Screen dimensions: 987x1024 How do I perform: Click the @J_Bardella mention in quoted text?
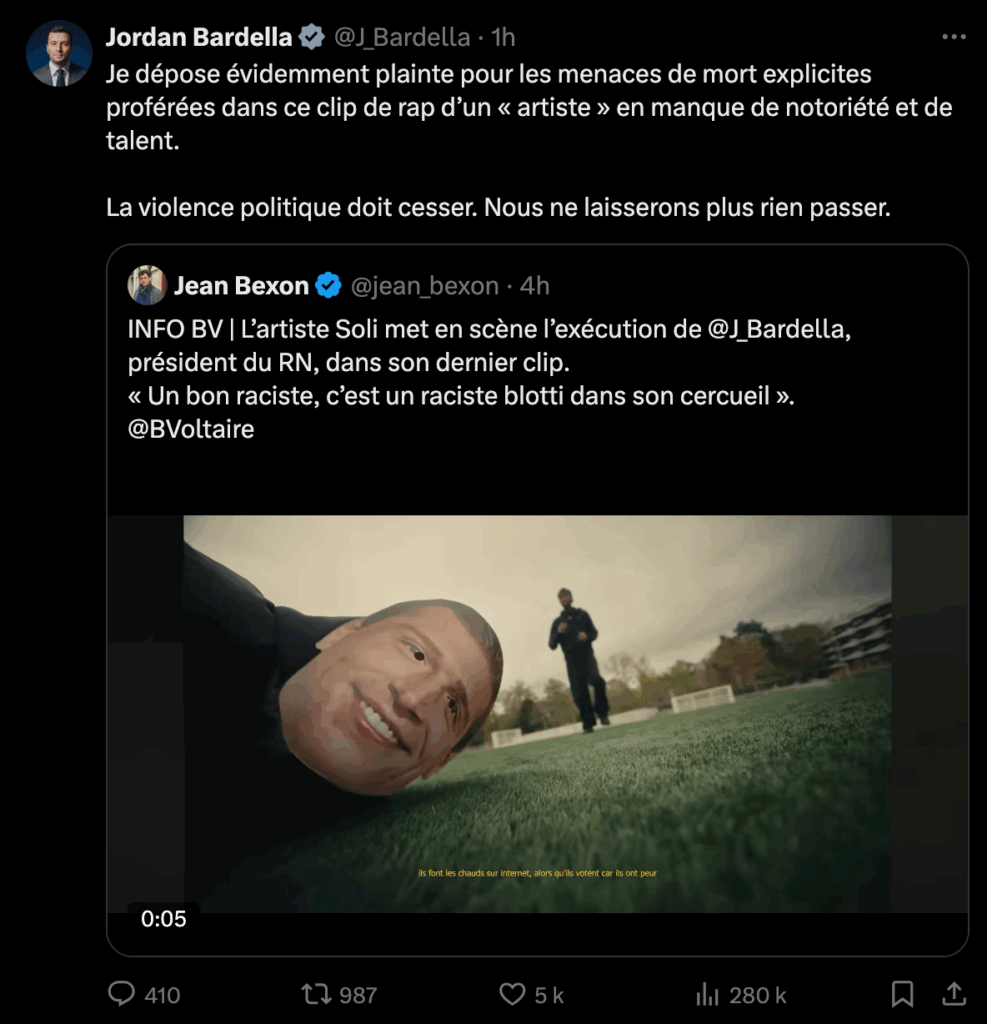pos(778,329)
